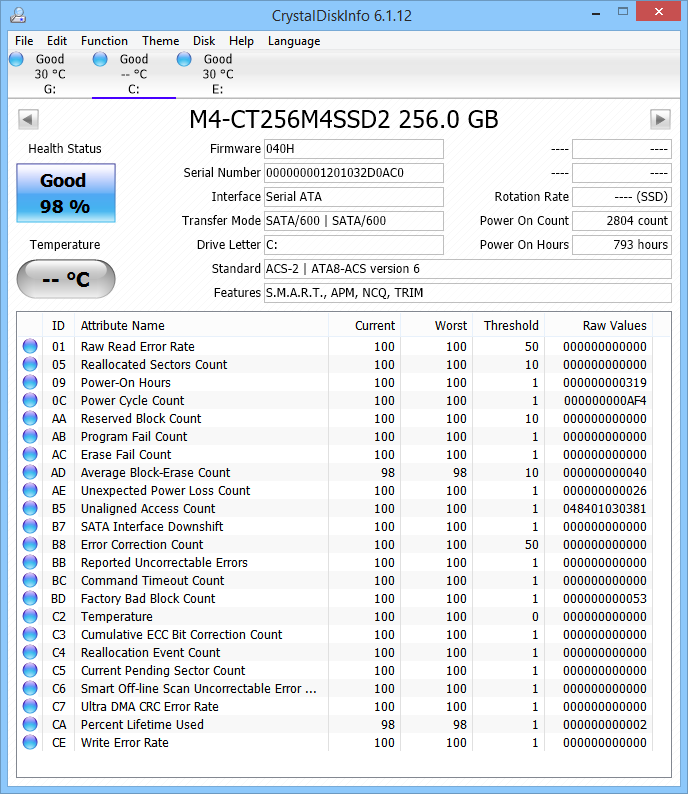Click the CrystalDiskInfo title bar icon
The height and width of the screenshot is (794, 688).
click(18, 15)
